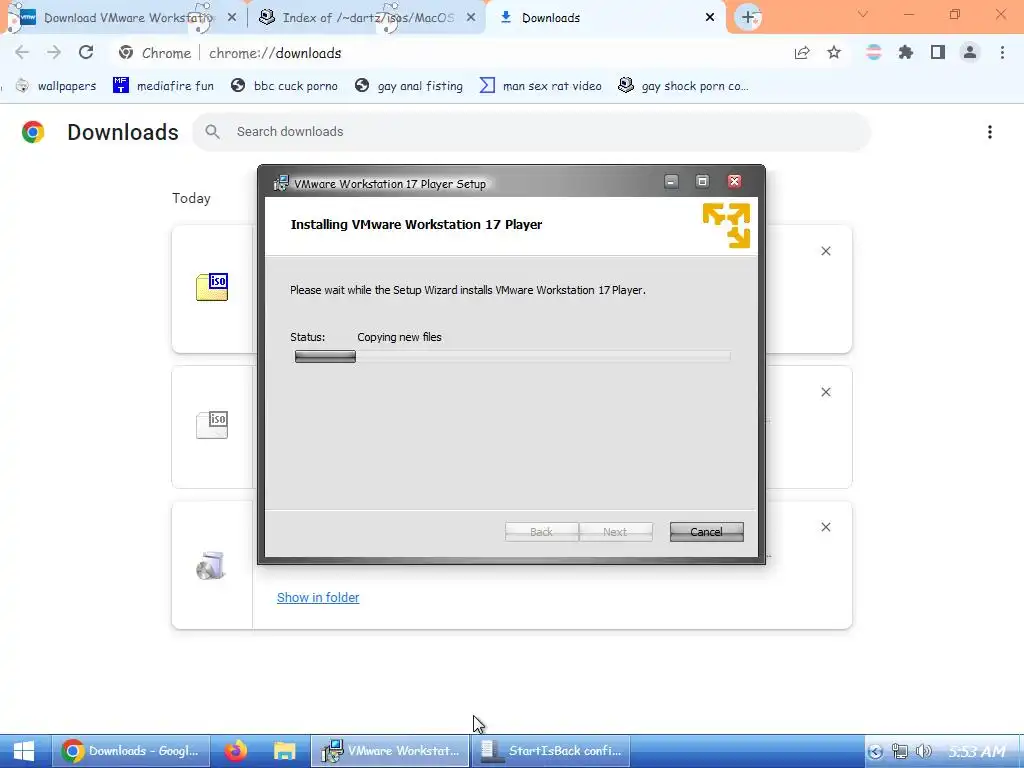Click the search magnifier in Downloads

pyautogui.click(x=212, y=132)
